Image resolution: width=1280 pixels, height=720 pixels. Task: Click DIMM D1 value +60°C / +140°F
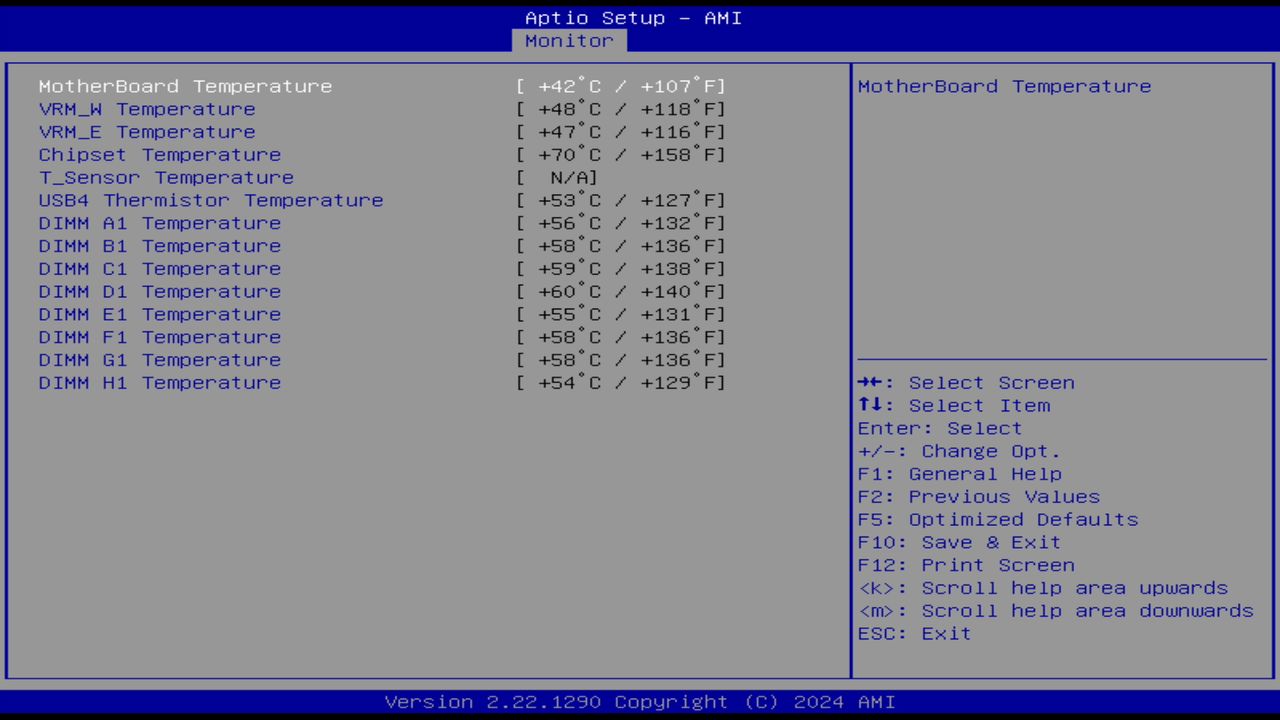621,291
